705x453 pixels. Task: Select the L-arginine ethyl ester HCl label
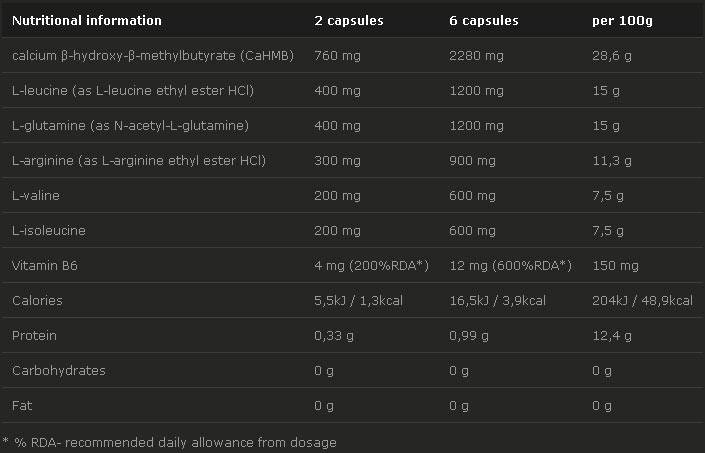coord(138,160)
